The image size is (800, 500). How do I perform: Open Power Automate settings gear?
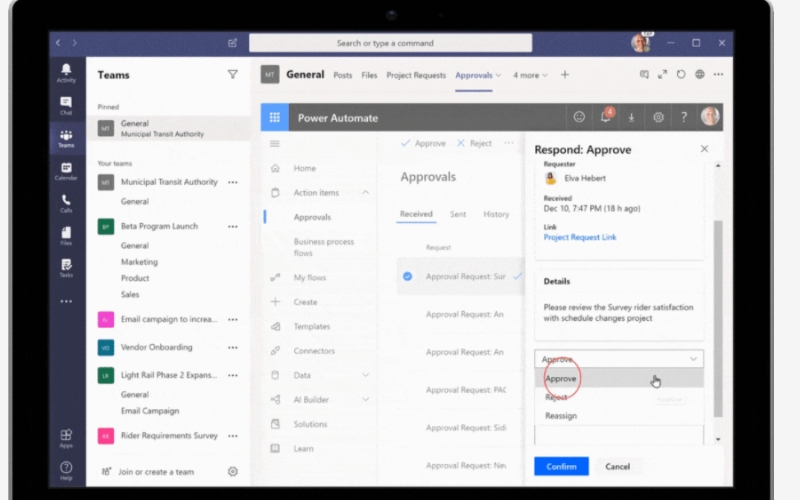[658, 117]
